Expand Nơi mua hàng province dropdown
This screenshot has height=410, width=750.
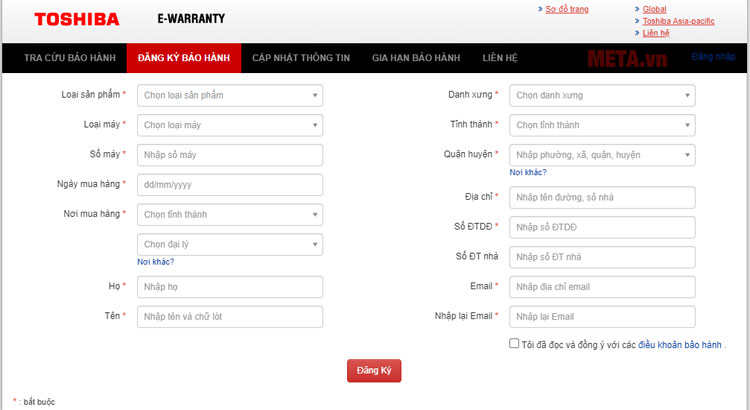(x=230, y=214)
